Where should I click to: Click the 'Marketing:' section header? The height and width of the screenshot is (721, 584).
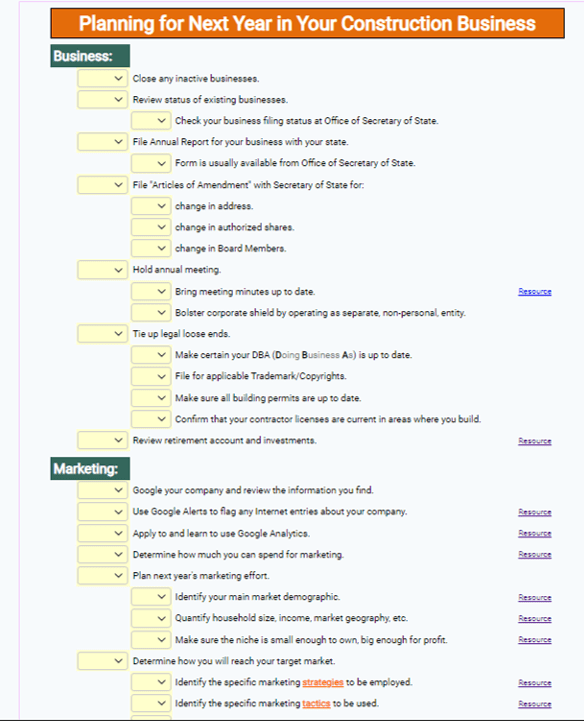(90, 469)
